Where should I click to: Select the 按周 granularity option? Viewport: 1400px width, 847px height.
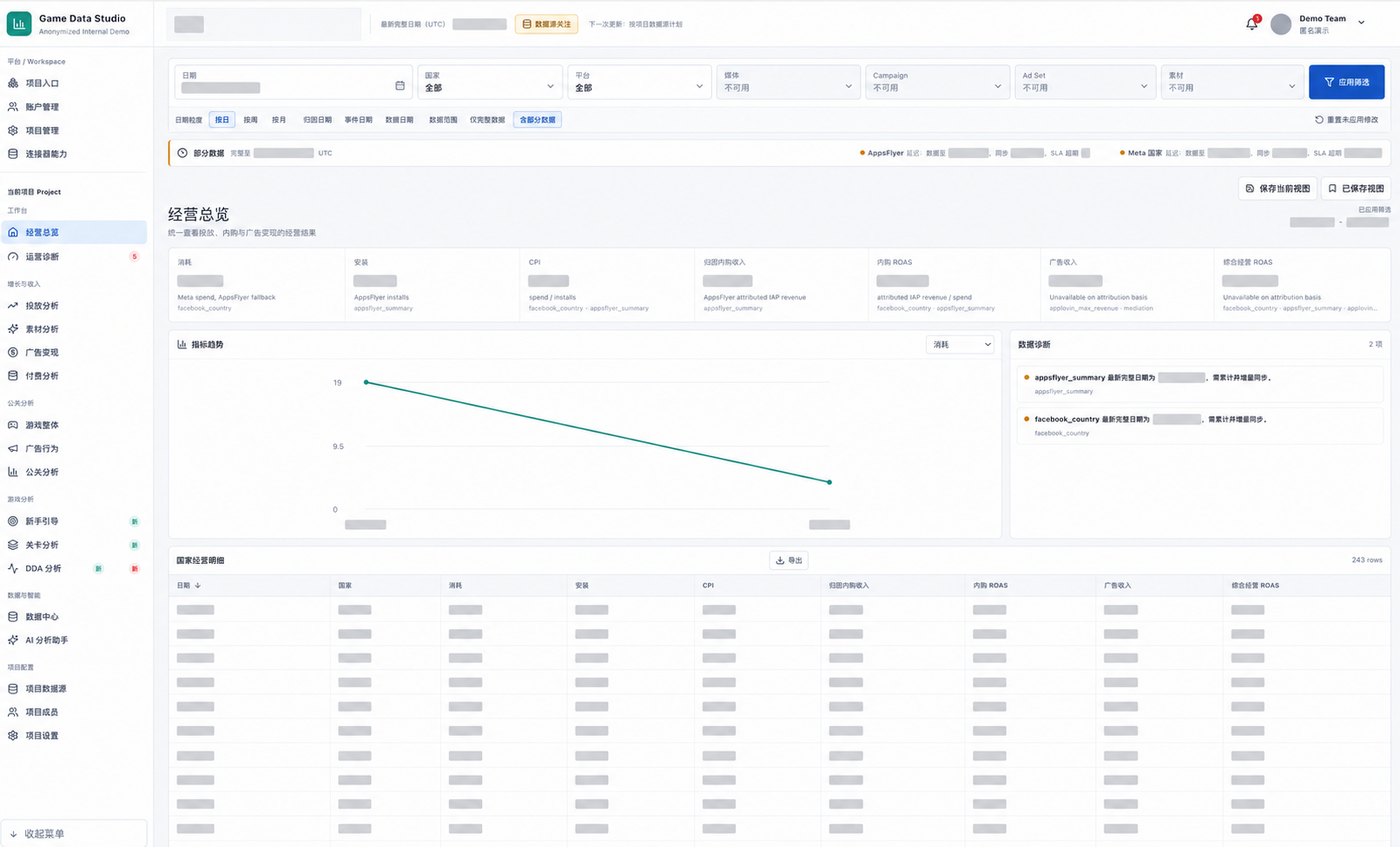click(x=250, y=120)
